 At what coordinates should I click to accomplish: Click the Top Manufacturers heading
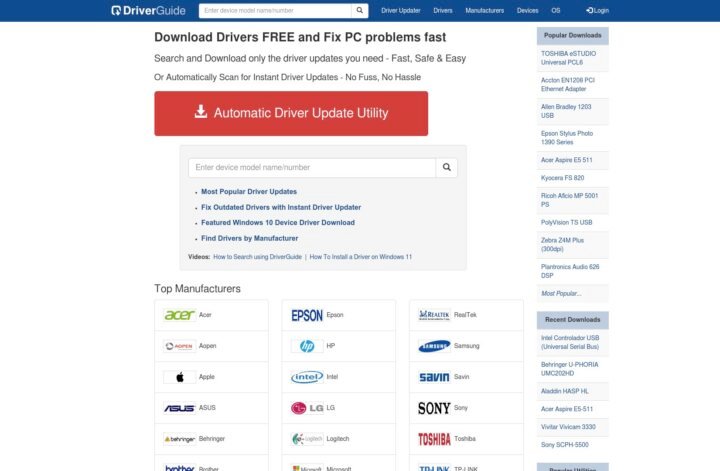click(197, 289)
